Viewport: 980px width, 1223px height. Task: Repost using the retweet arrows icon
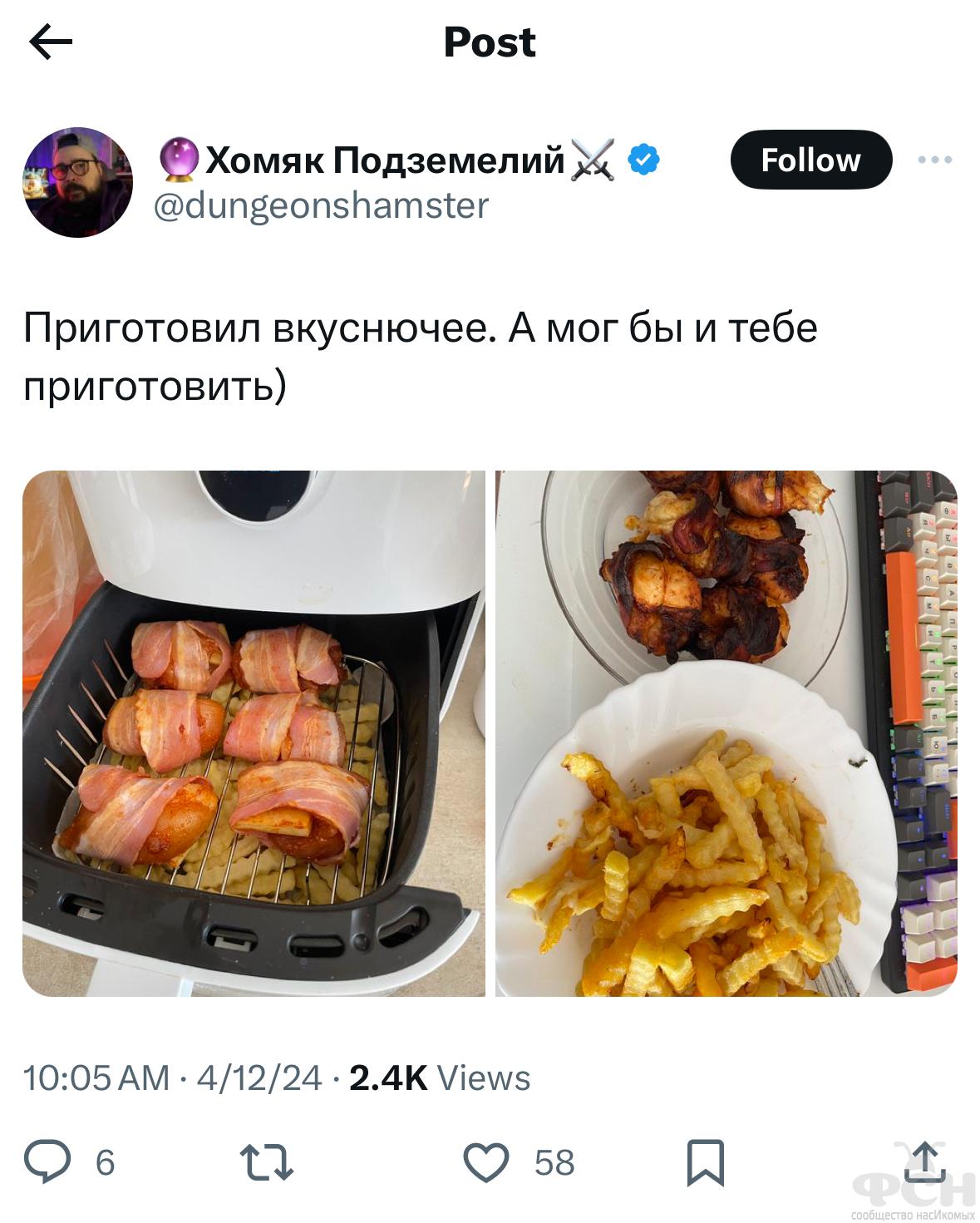266,1162
